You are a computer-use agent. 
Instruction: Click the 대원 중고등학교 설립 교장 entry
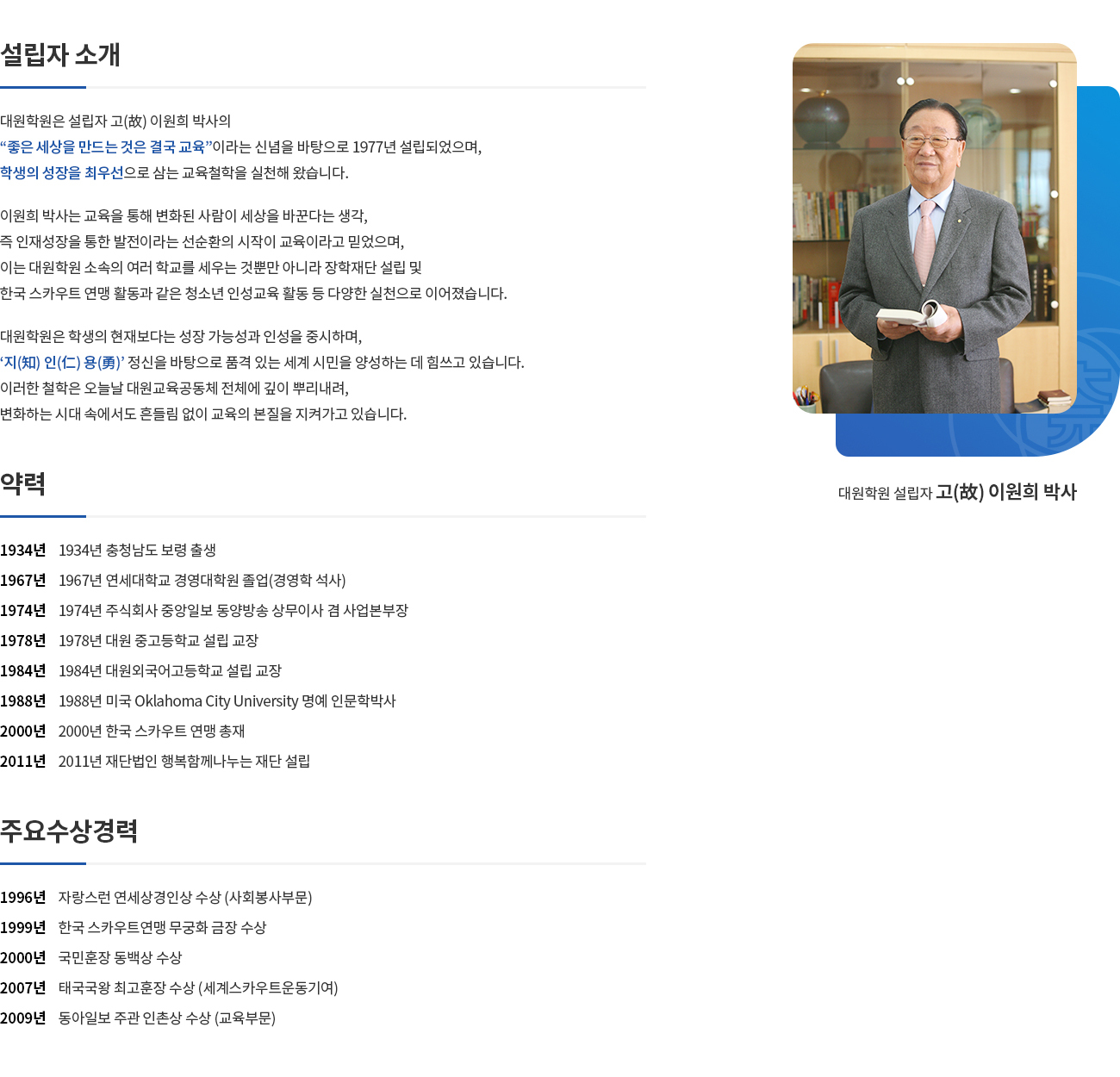click(x=159, y=641)
